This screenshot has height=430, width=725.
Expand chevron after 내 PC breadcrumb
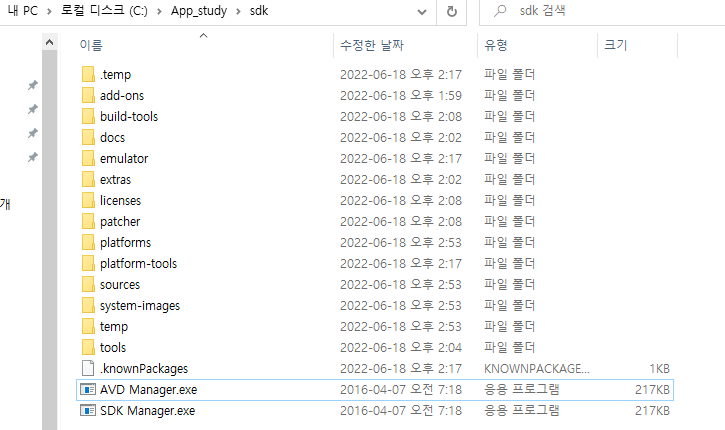coord(49,11)
